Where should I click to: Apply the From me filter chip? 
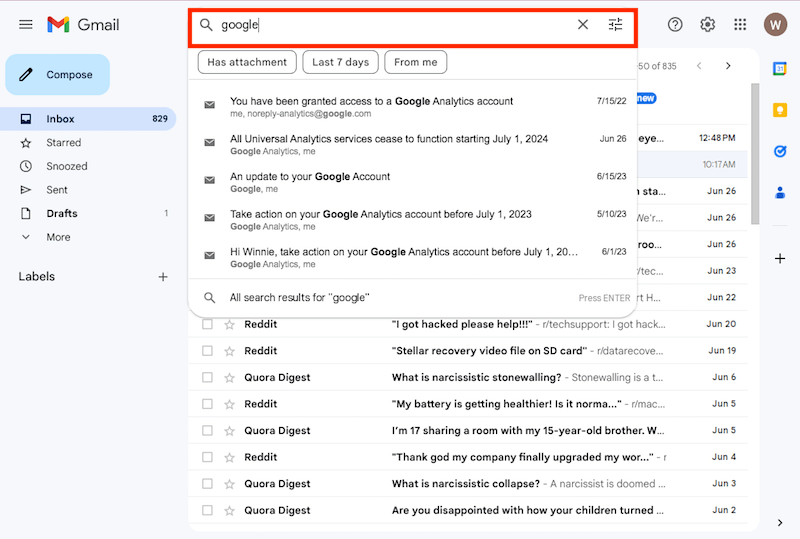click(415, 62)
